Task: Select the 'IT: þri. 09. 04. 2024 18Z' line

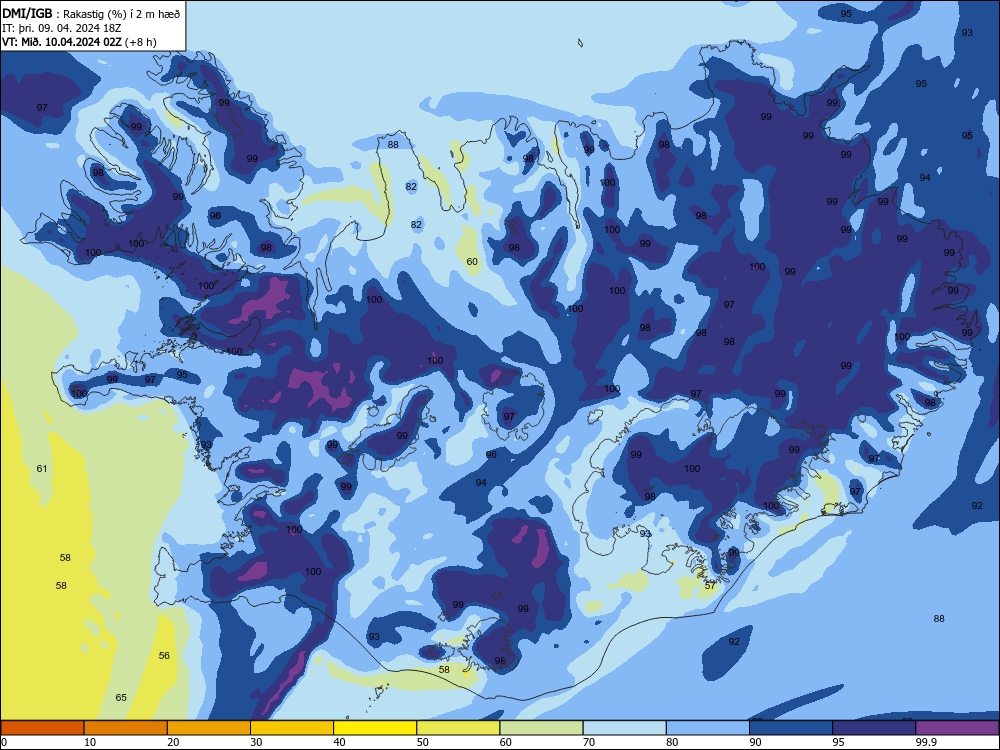Action: pos(62,28)
